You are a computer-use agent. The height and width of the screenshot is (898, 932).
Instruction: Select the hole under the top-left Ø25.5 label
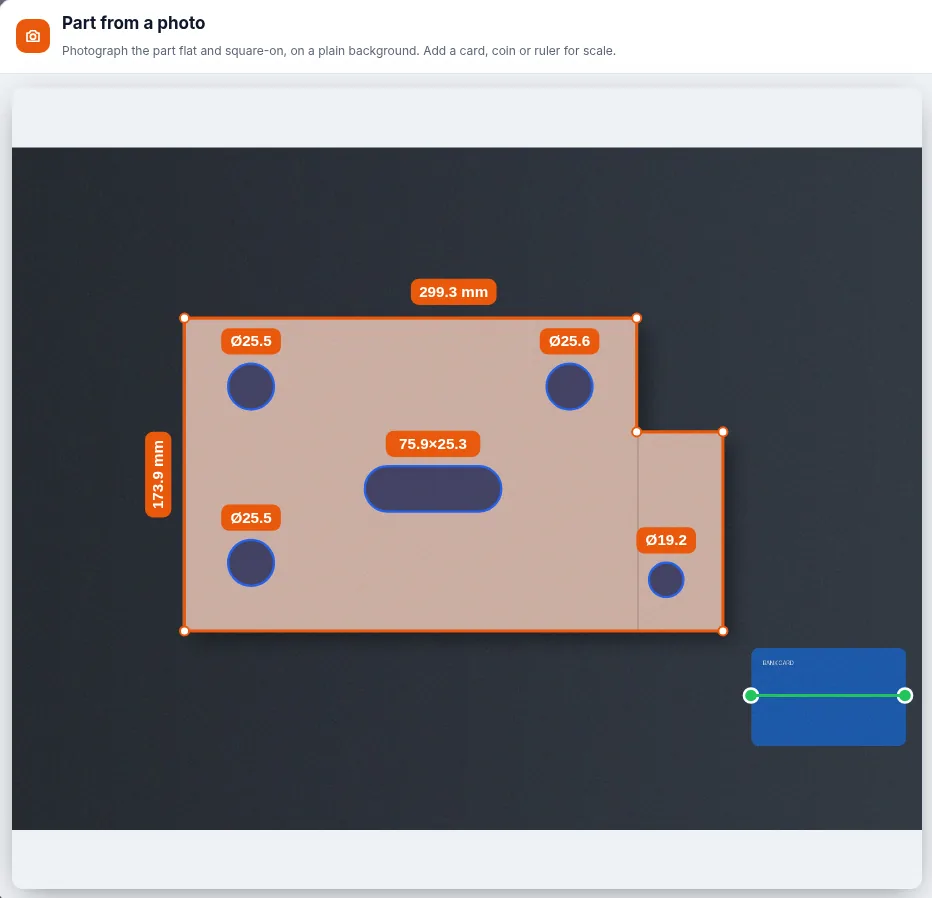251,387
